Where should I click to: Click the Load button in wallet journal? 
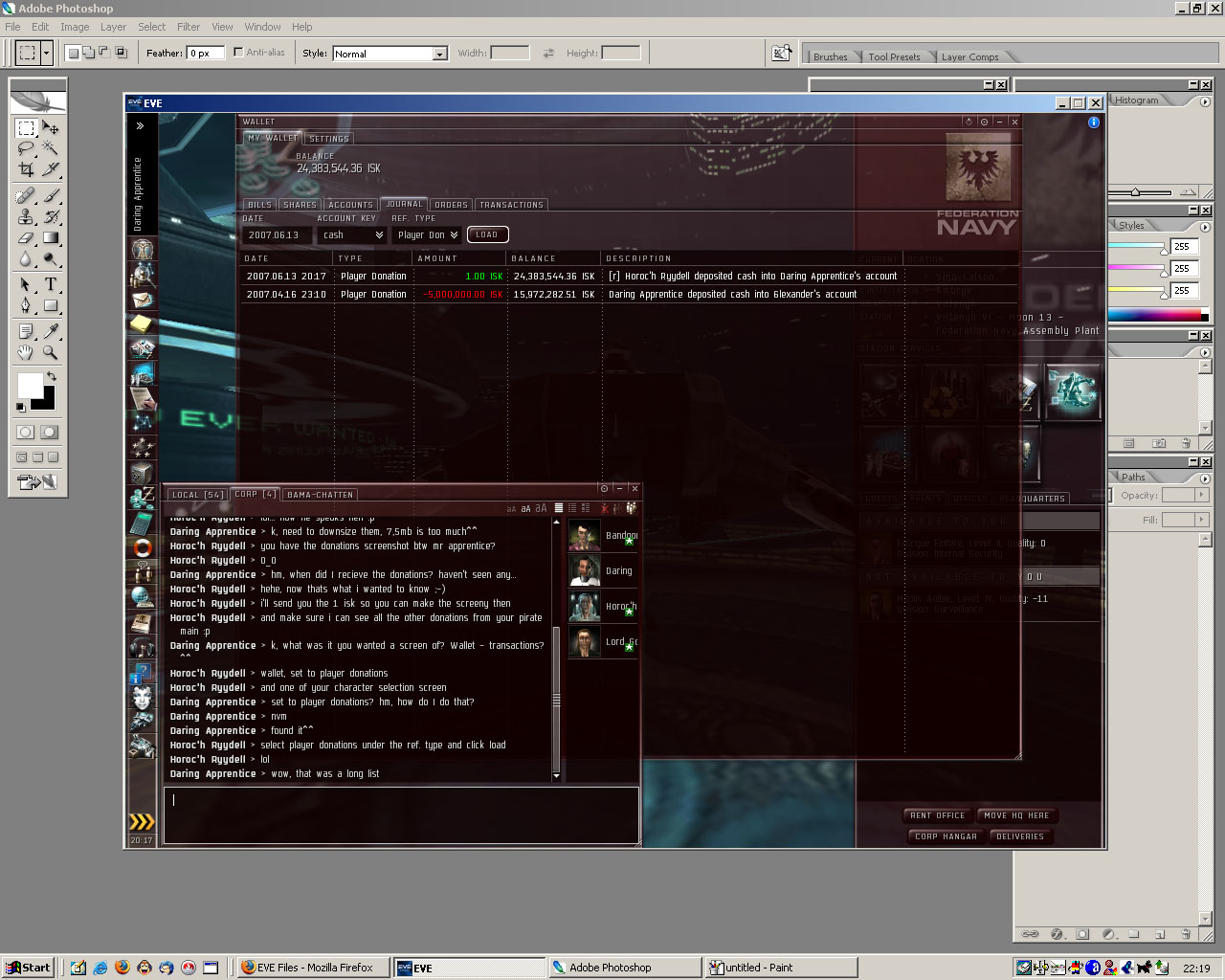487,234
